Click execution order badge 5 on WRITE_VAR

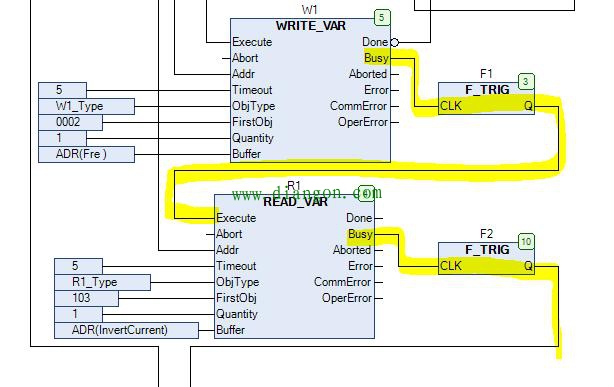pos(382,18)
